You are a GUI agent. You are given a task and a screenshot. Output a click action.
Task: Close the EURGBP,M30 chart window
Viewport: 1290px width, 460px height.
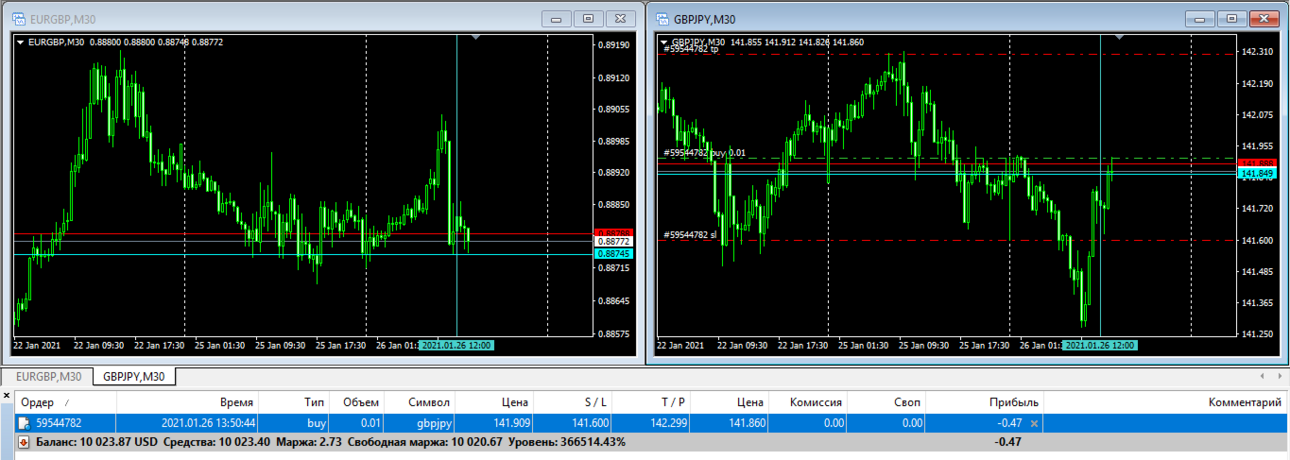point(619,18)
